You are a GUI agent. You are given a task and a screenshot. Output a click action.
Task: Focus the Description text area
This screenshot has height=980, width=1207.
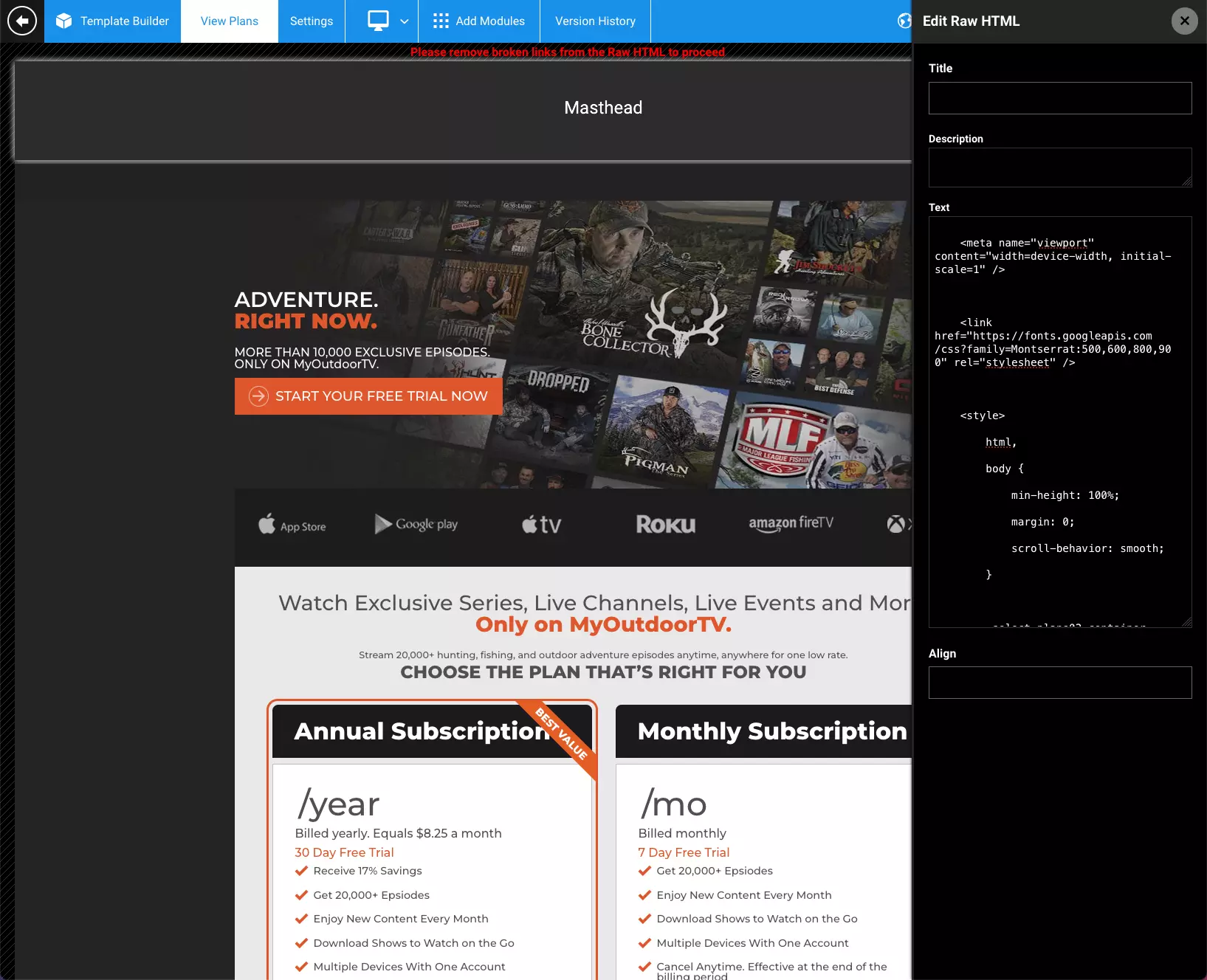tap(1060, 168)
